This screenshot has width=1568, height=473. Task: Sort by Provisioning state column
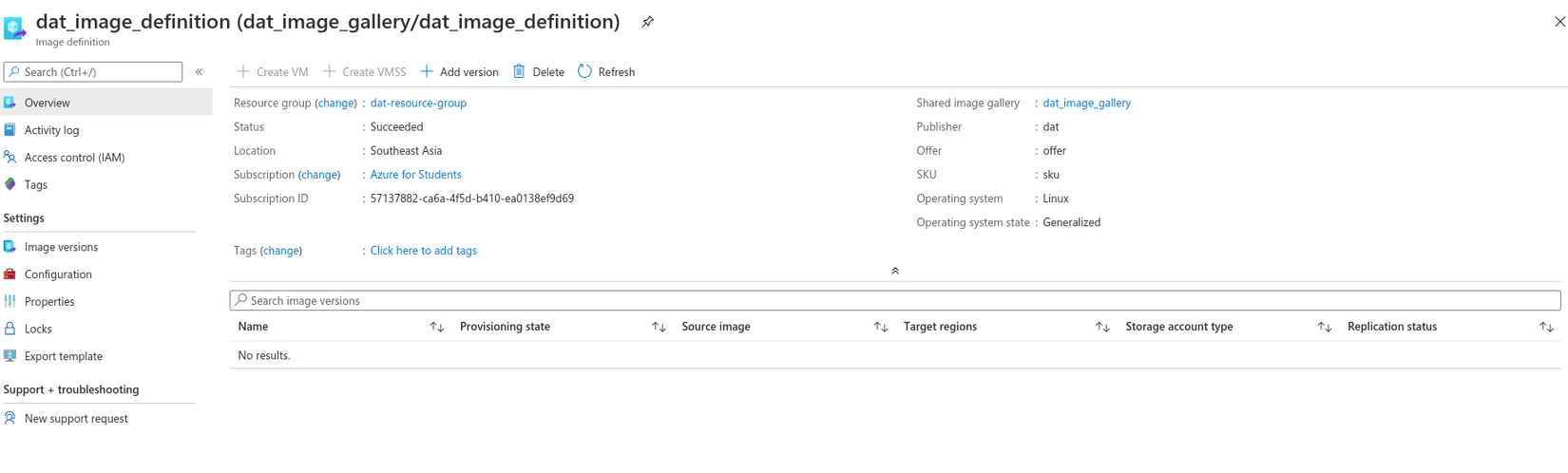[x=659, y=327]
